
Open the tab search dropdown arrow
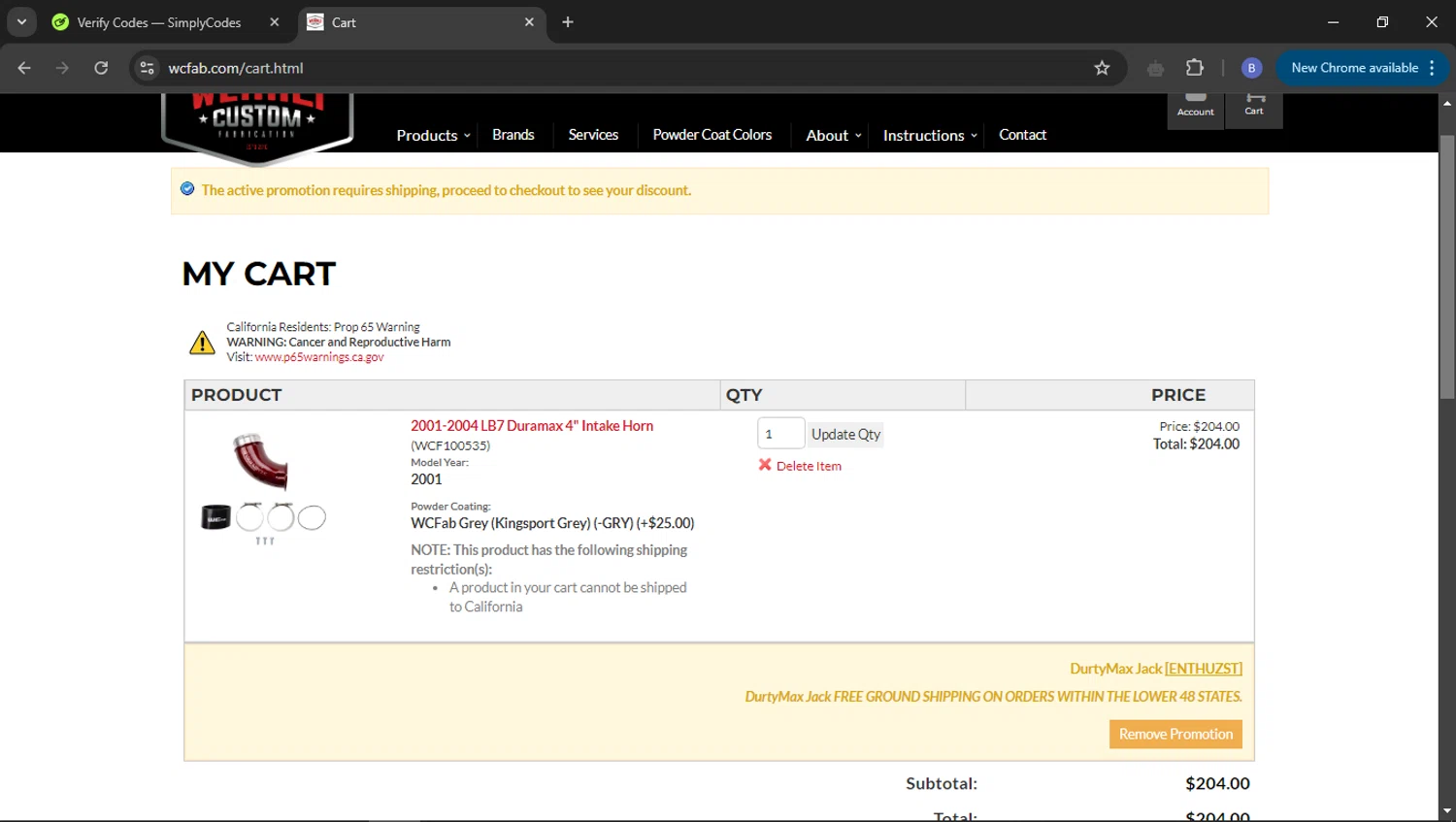21,21
